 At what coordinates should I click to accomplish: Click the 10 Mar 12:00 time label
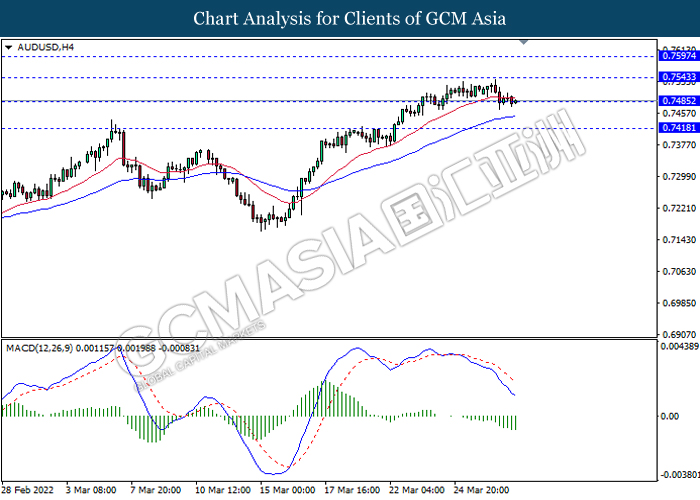[x=223, y=490]
